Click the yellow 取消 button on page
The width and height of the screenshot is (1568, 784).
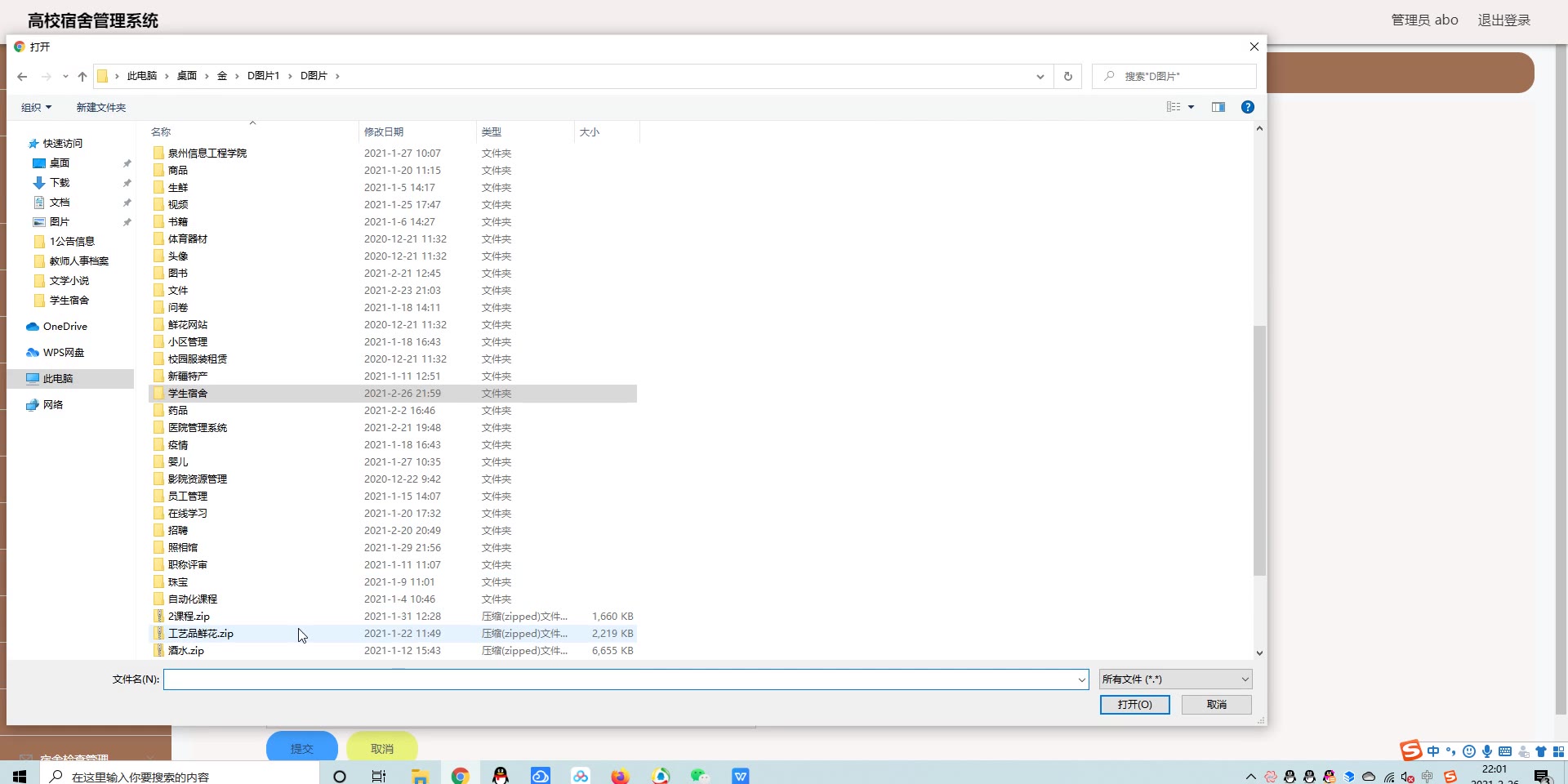pos(382,747)
